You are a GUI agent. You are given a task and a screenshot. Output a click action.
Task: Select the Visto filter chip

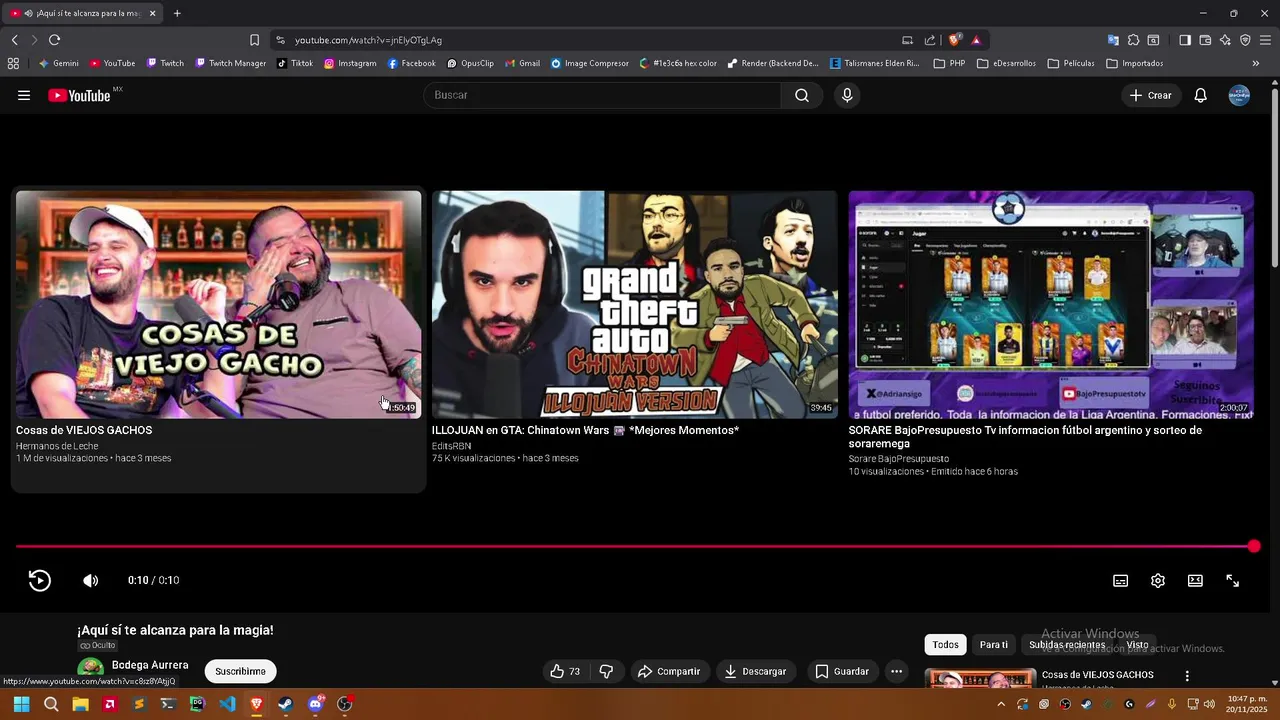[1138, 645]
